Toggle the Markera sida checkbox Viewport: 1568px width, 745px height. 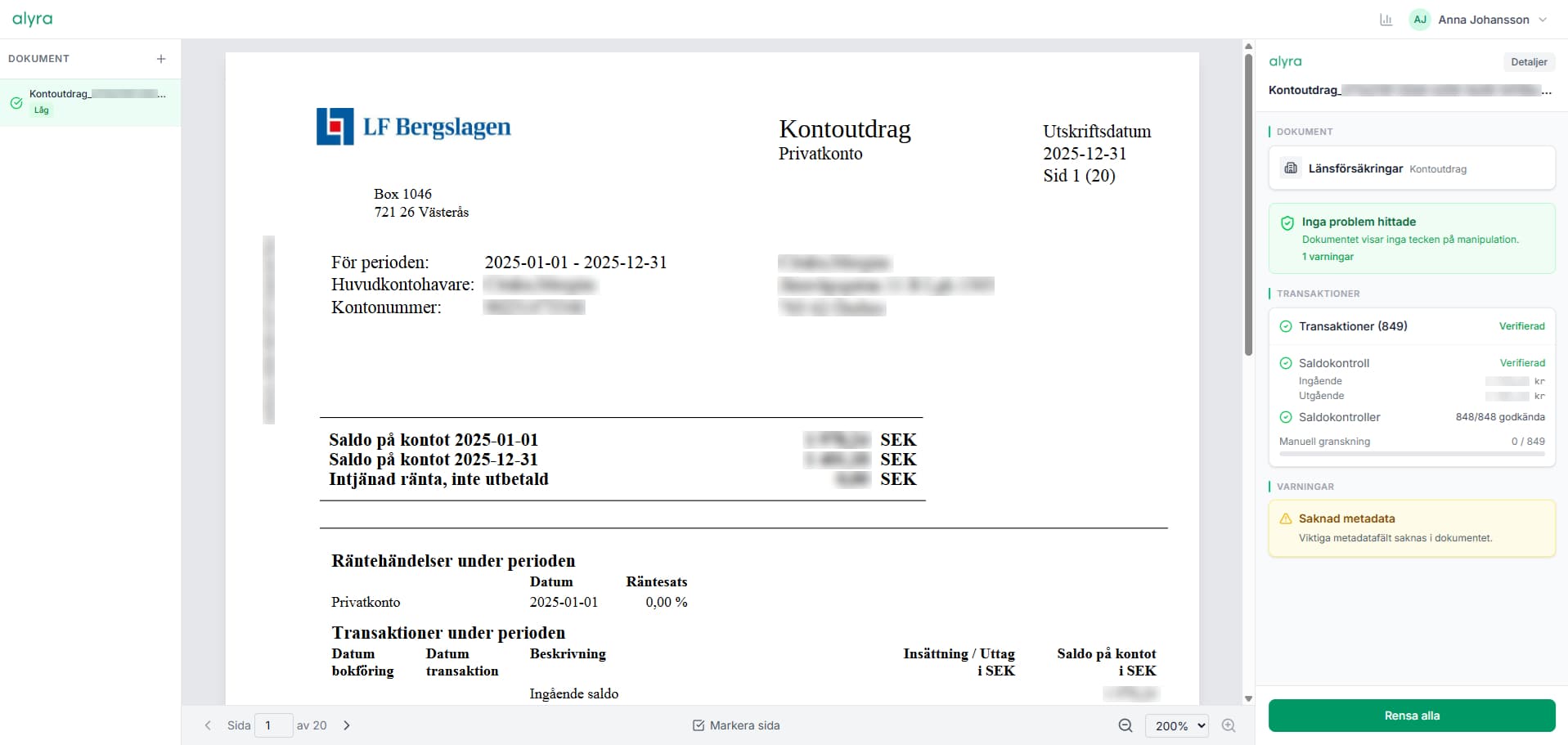click(x=698, y=725)
